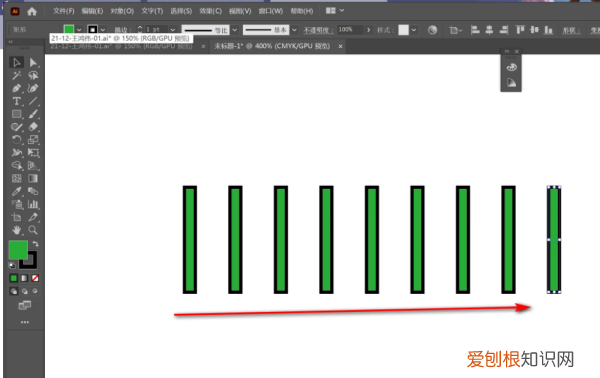Viewport: 600px width, 378px height.
Task: Open Change Screen Mode in toolbar
Action: (24, 305)
